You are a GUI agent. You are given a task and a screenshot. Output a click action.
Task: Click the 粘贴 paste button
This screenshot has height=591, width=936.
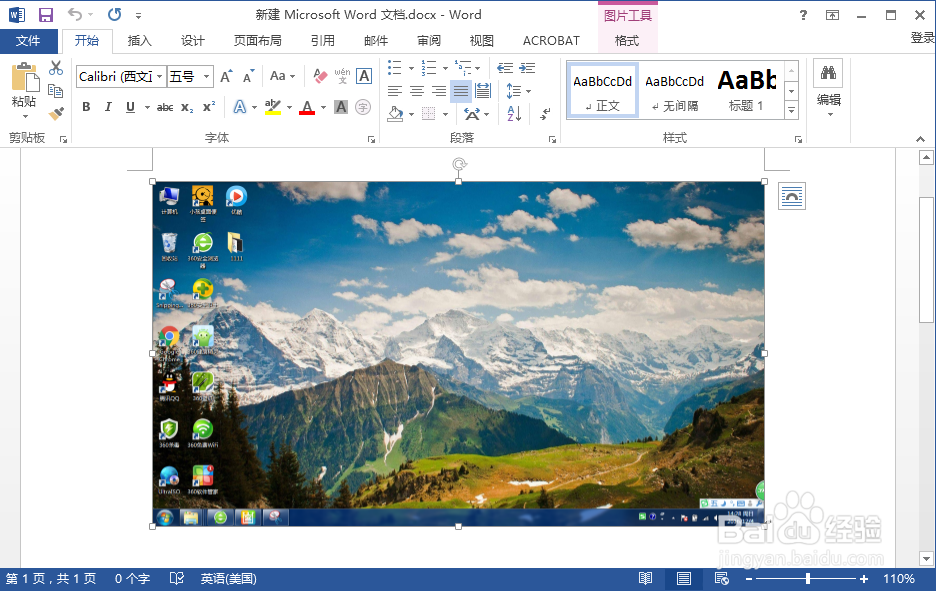click(24, 87)
